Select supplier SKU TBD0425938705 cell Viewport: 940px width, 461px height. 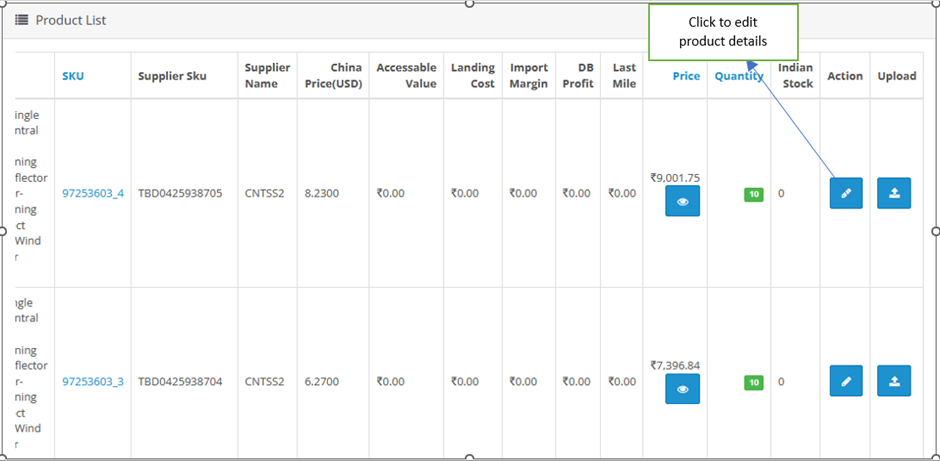tap(180, 193)
